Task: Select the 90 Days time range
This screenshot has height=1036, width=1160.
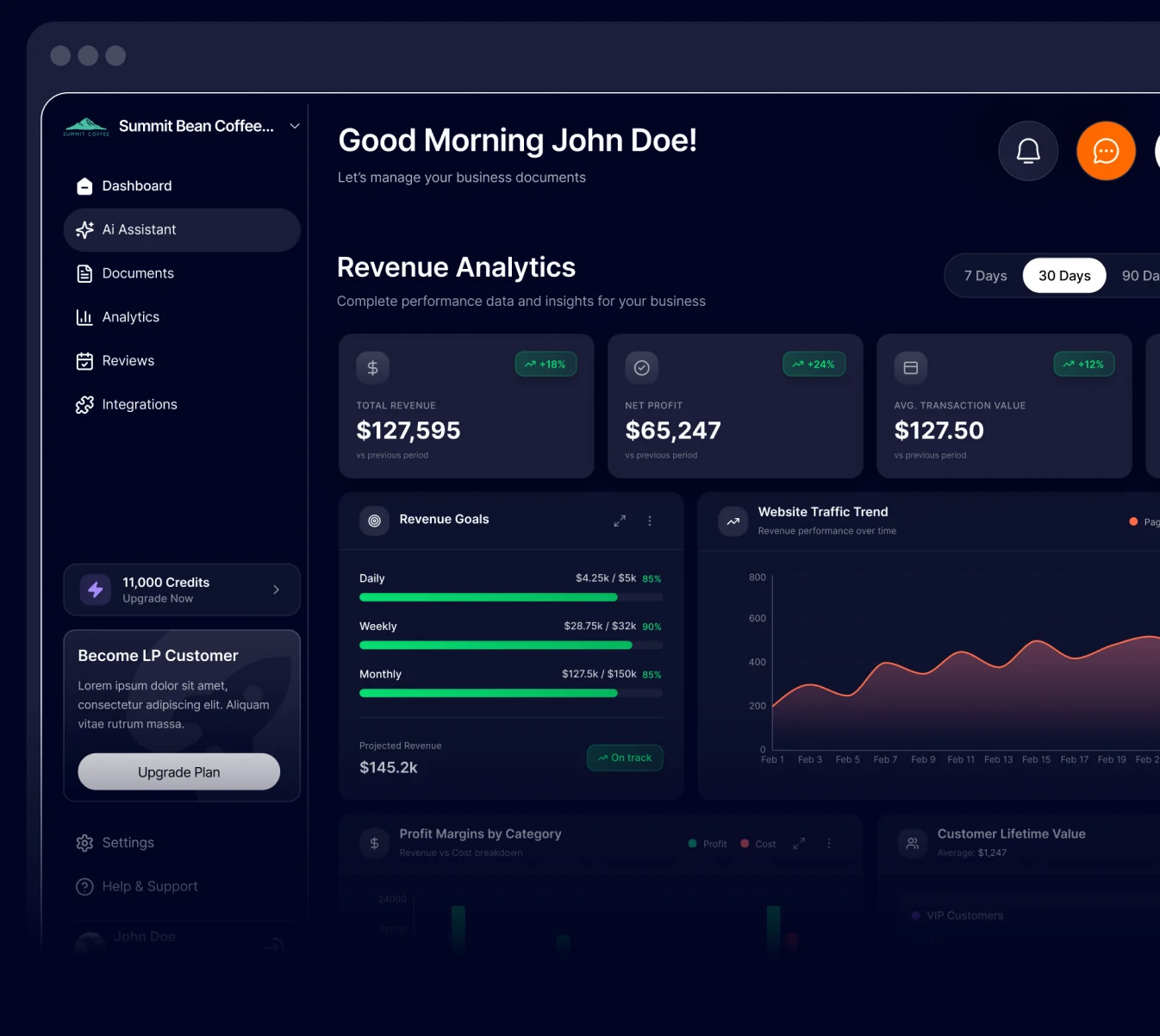Action: click(x=1140, y=276)
